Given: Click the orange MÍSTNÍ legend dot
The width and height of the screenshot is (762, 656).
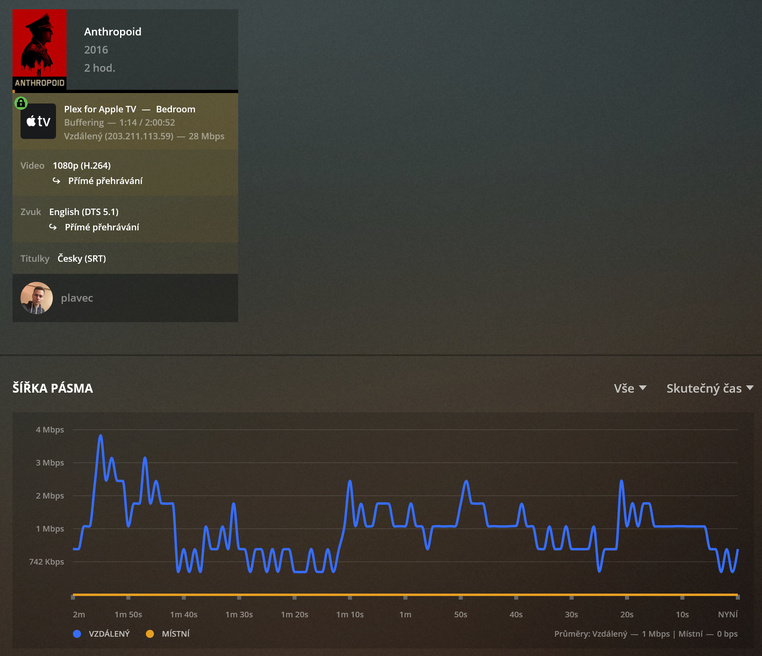Looking at the screenshot, I should (150, 634).
